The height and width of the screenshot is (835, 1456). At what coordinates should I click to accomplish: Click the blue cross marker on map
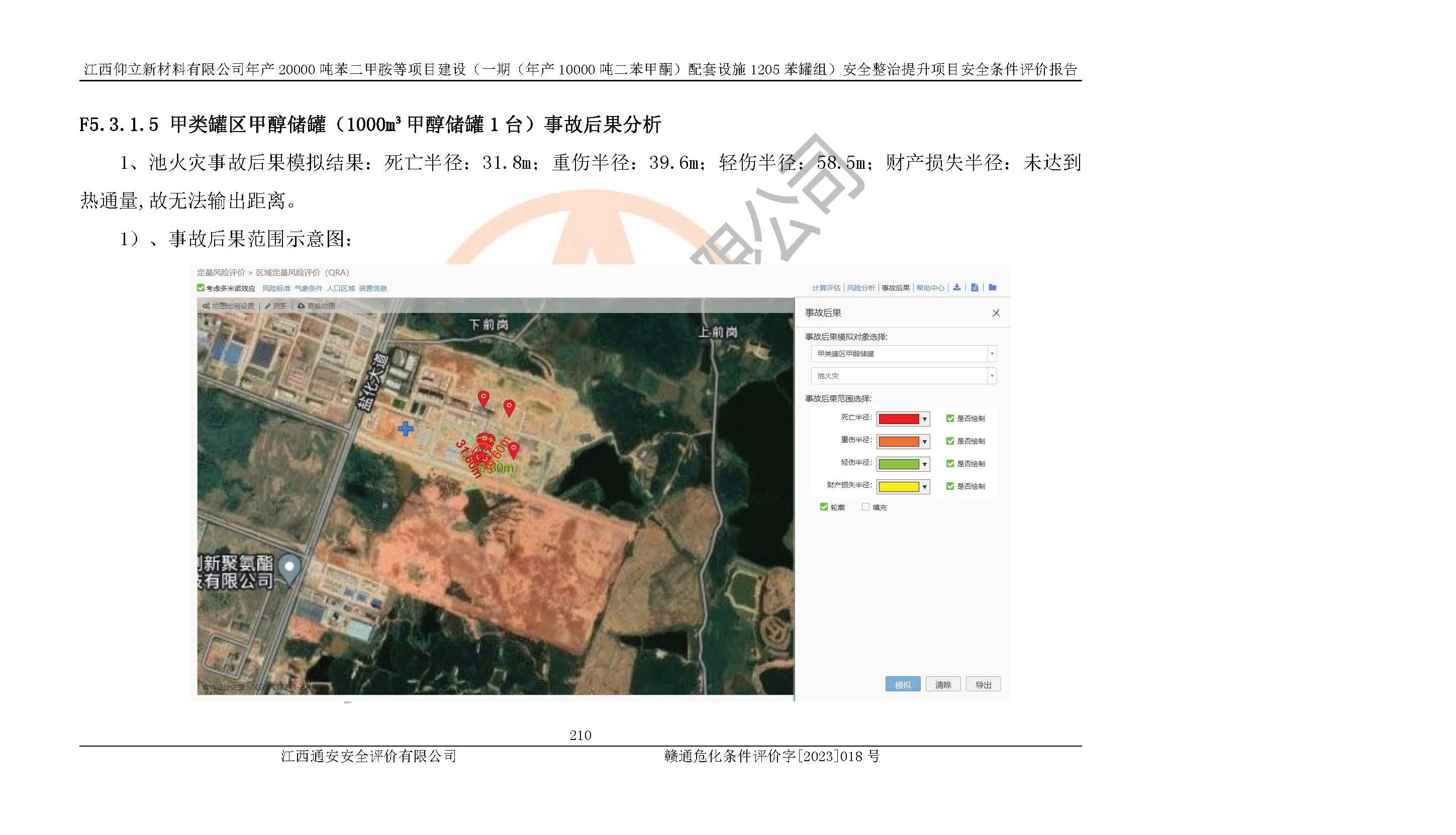pyautogui.click(x=406, y=429)
